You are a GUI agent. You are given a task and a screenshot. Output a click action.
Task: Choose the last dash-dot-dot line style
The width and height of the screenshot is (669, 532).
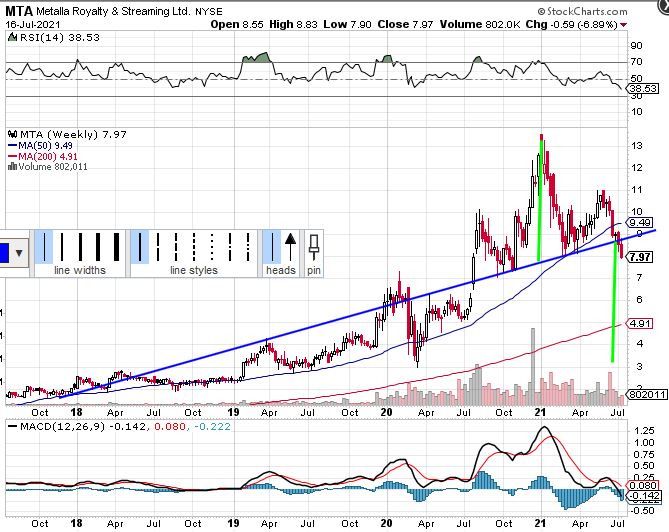click(248, 247)
